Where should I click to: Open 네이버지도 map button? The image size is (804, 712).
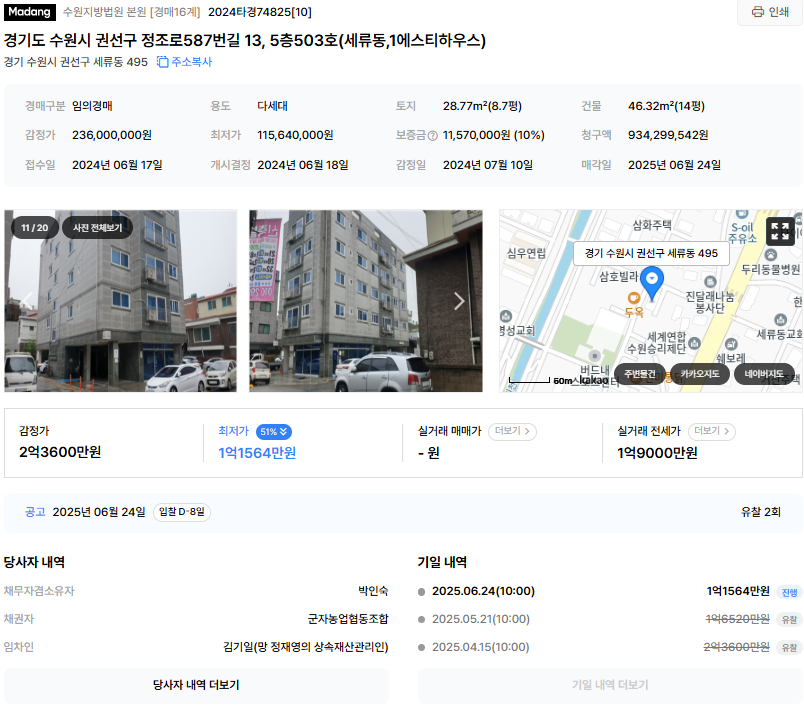coord(763,374)
